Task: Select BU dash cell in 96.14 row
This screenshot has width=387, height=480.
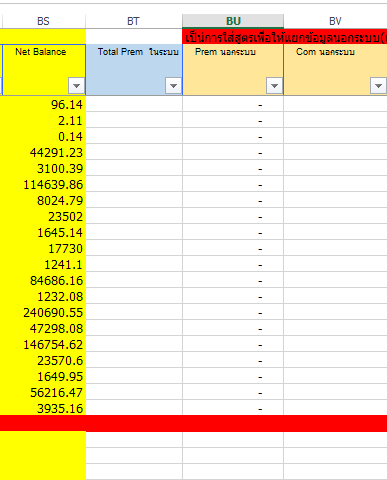Action: tap(233, 105)
